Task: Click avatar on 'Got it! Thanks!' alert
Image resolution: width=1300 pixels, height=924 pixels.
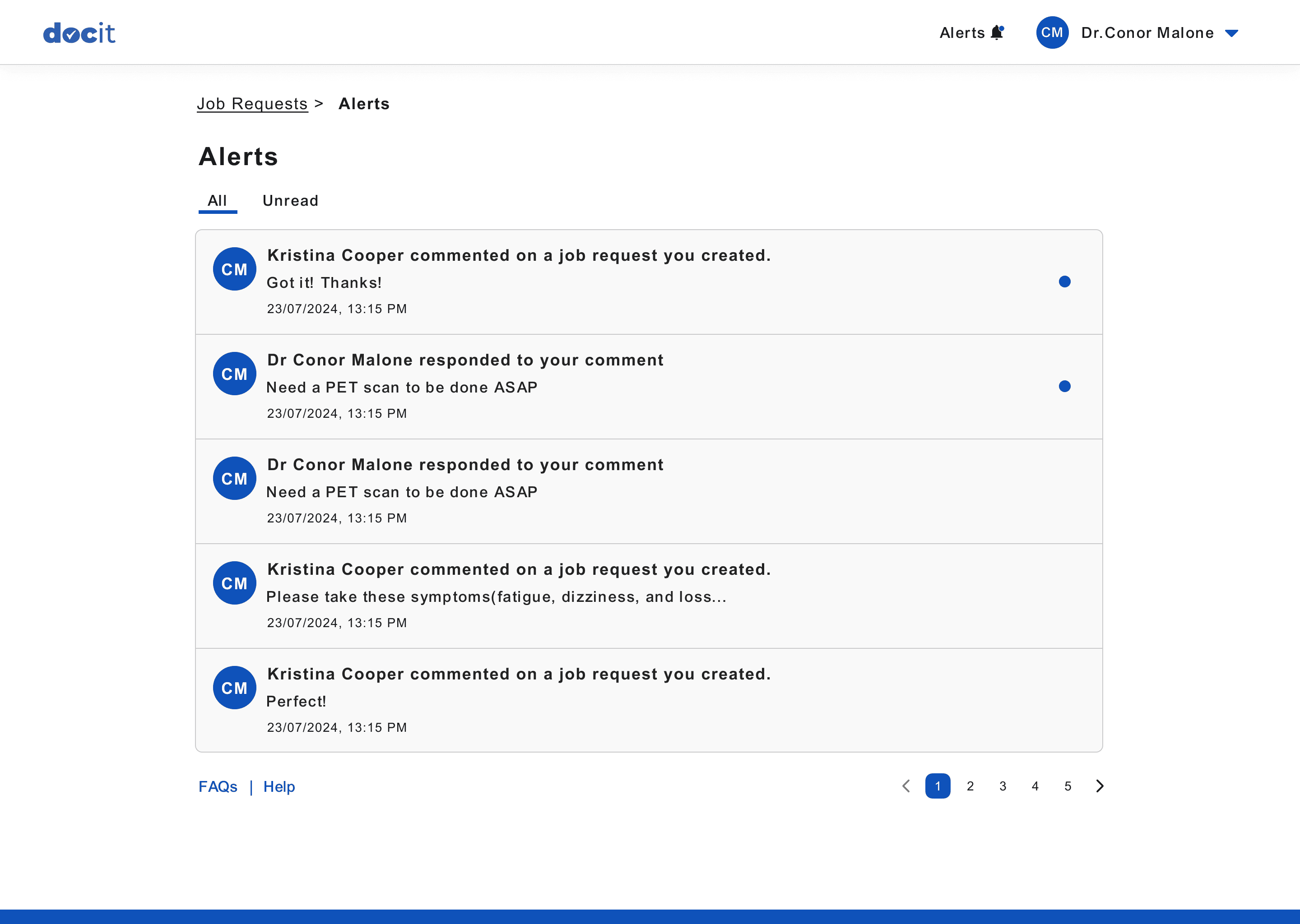Action: coord(234,269)
